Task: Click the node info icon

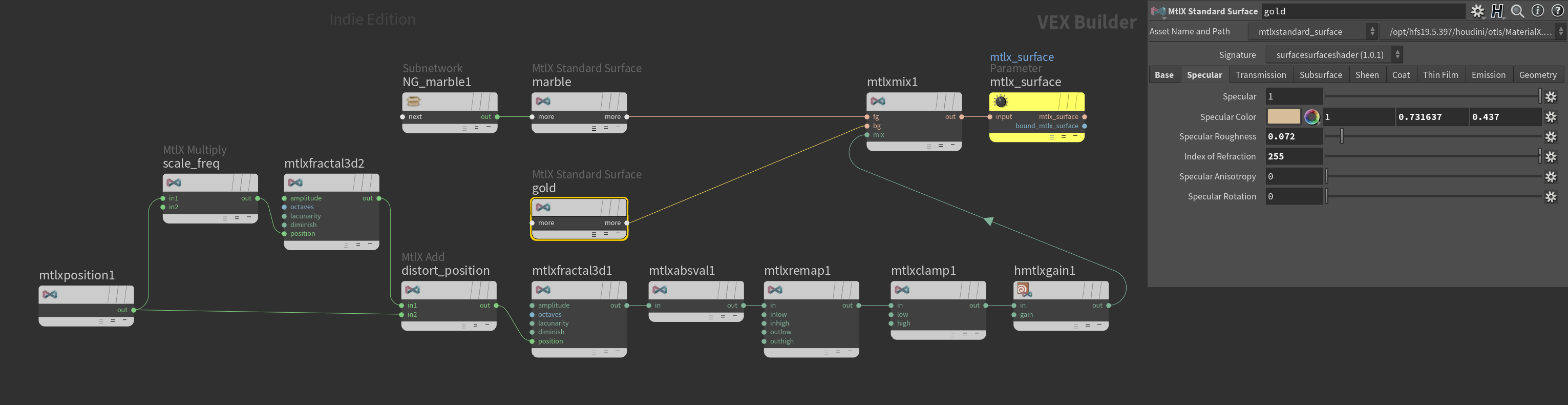Action: coord(1538,11)
